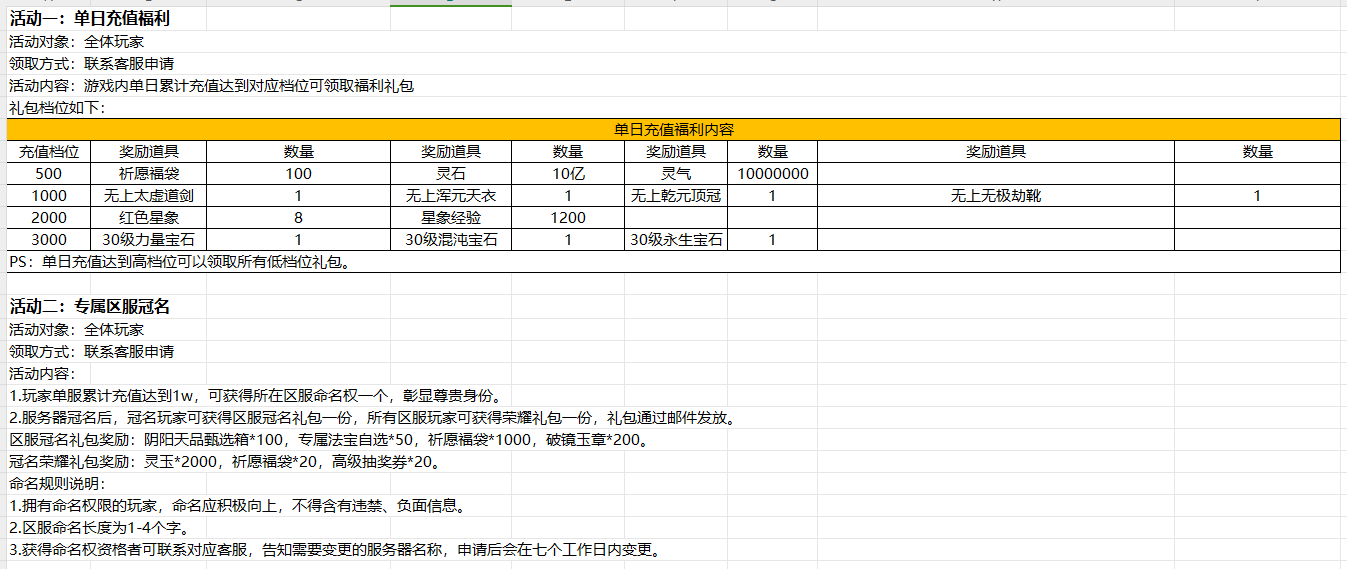Click the 区服命名长度为1-4个字 rule line
This screenshot has width=1347, height=569.
point(98,528)
